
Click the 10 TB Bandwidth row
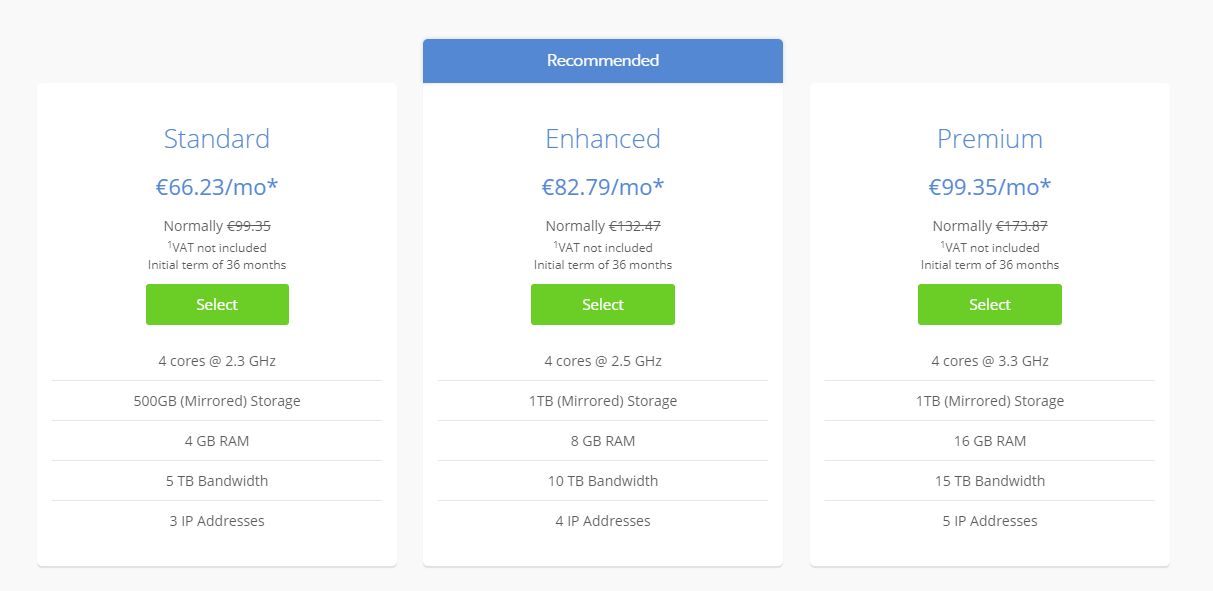[x=602, y=481]
